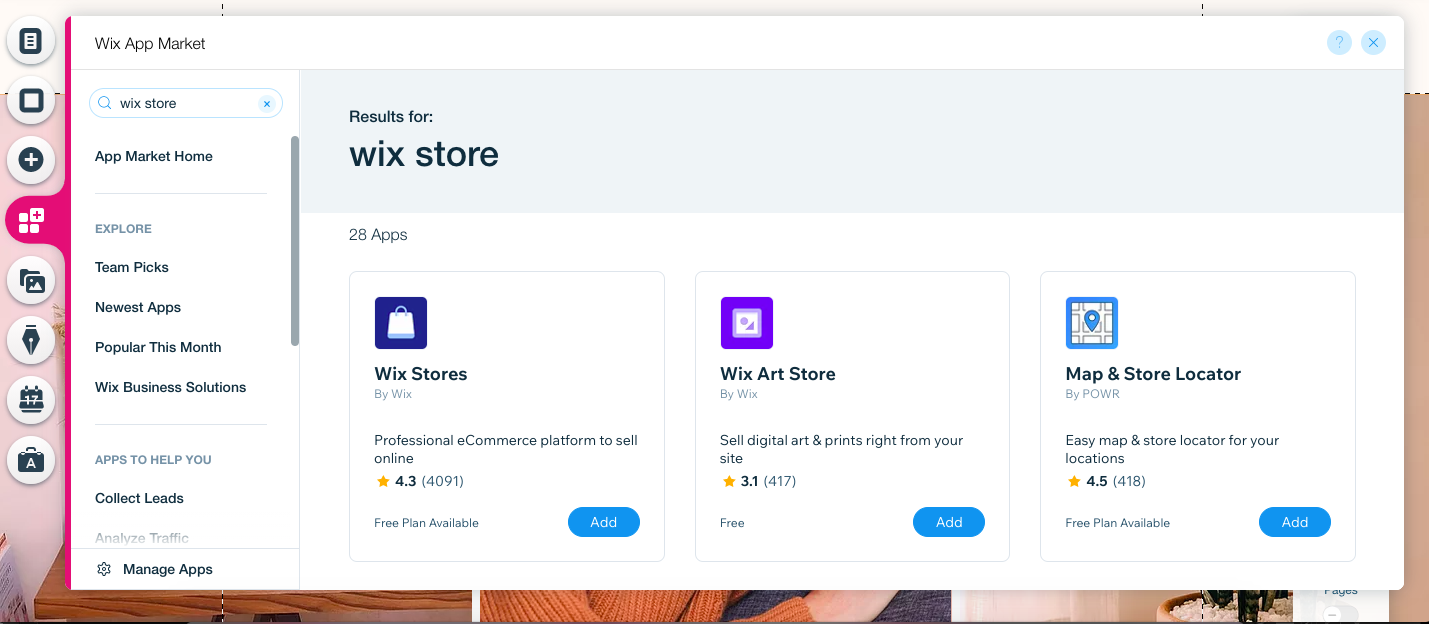
Task: Open Analyze Traffic category
Action: click(142, 538)
